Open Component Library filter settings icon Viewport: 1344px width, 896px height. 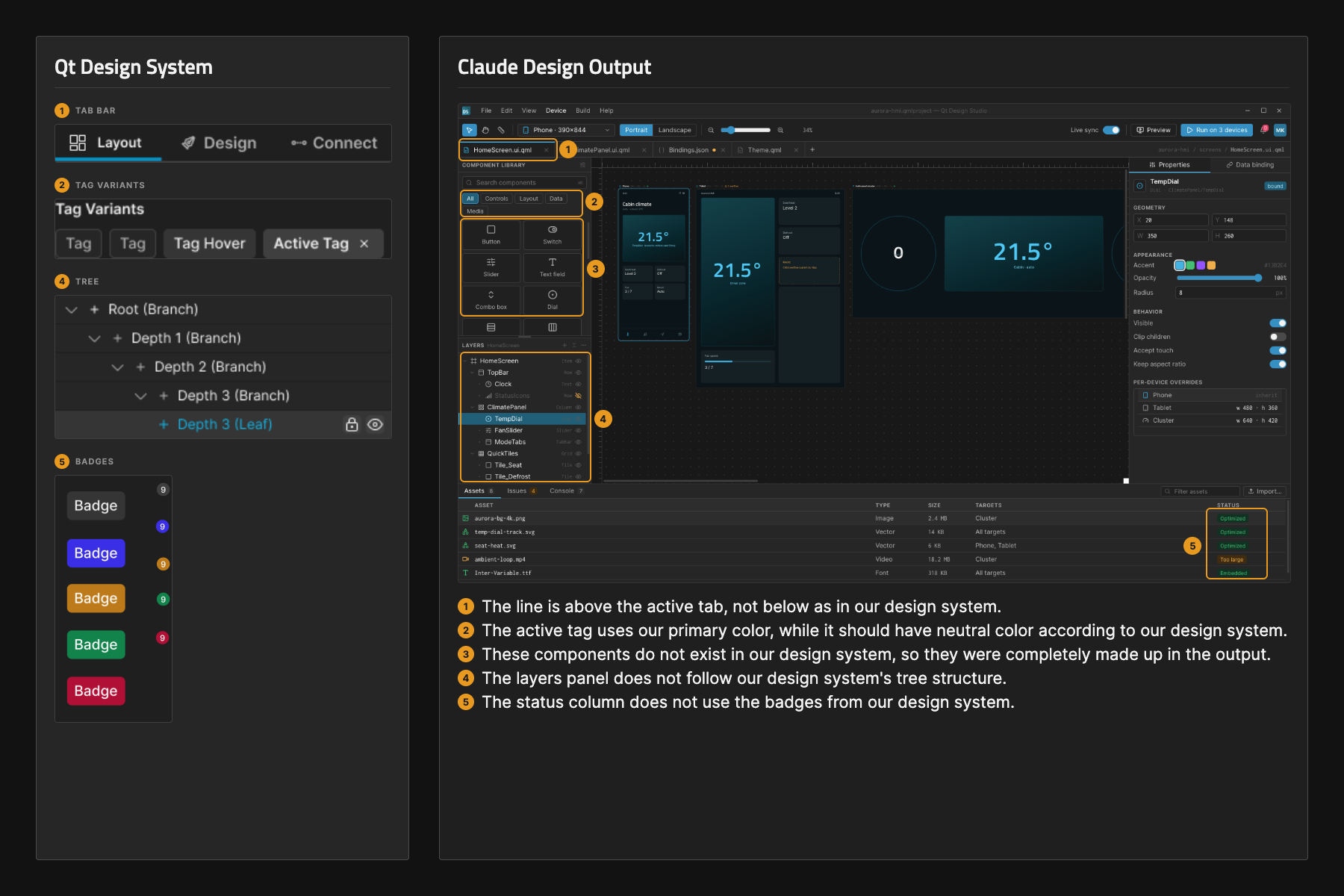(x=582, y=165)
